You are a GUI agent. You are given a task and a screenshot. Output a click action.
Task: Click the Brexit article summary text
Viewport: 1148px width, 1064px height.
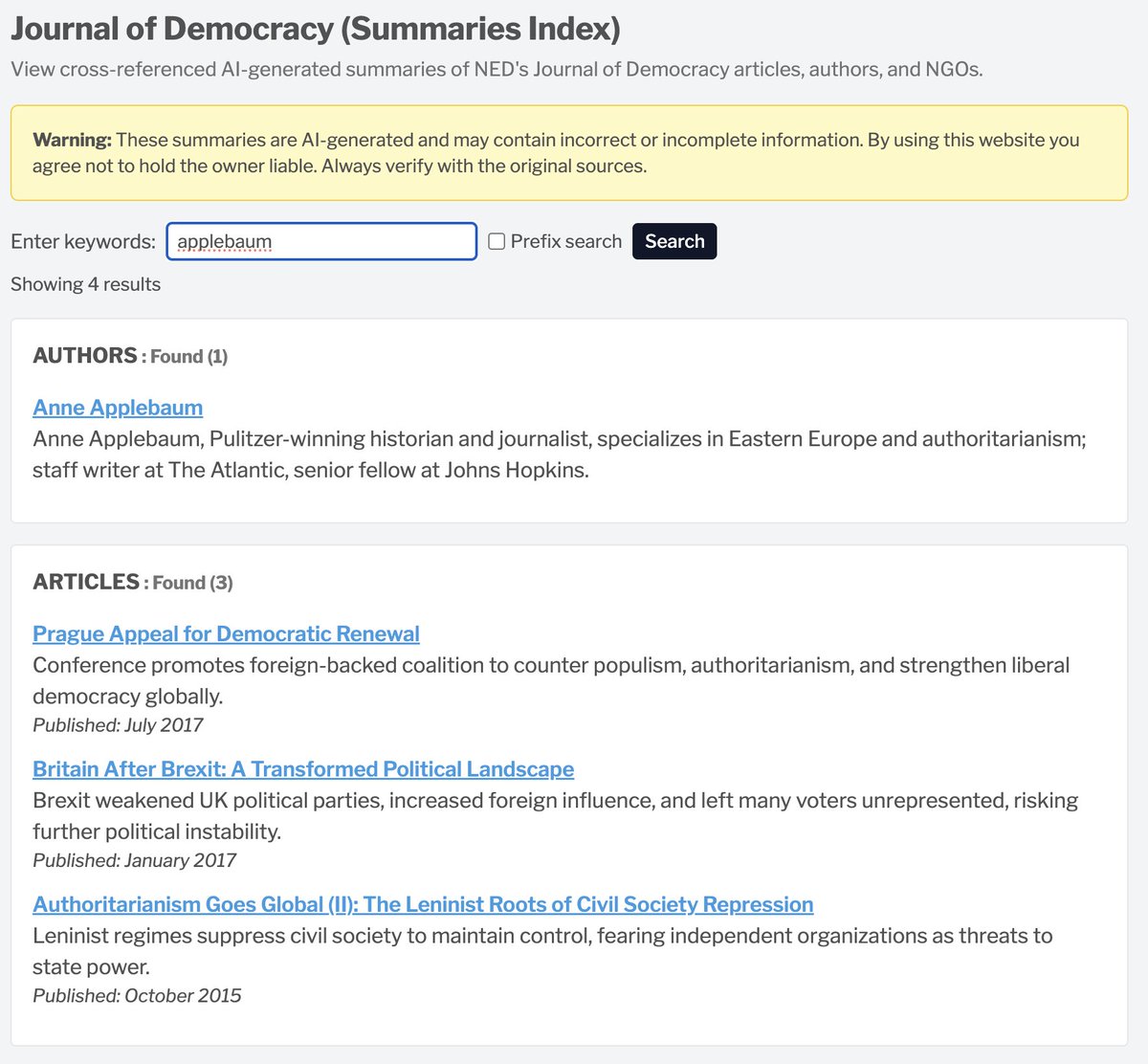tap(555, 815)
